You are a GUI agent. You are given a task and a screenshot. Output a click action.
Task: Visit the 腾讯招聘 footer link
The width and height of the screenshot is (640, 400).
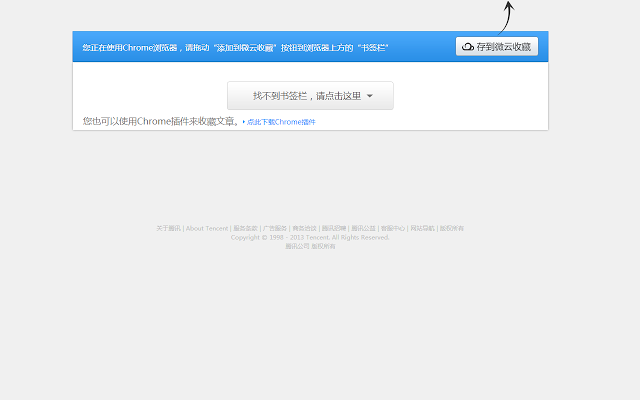[333, 228]
